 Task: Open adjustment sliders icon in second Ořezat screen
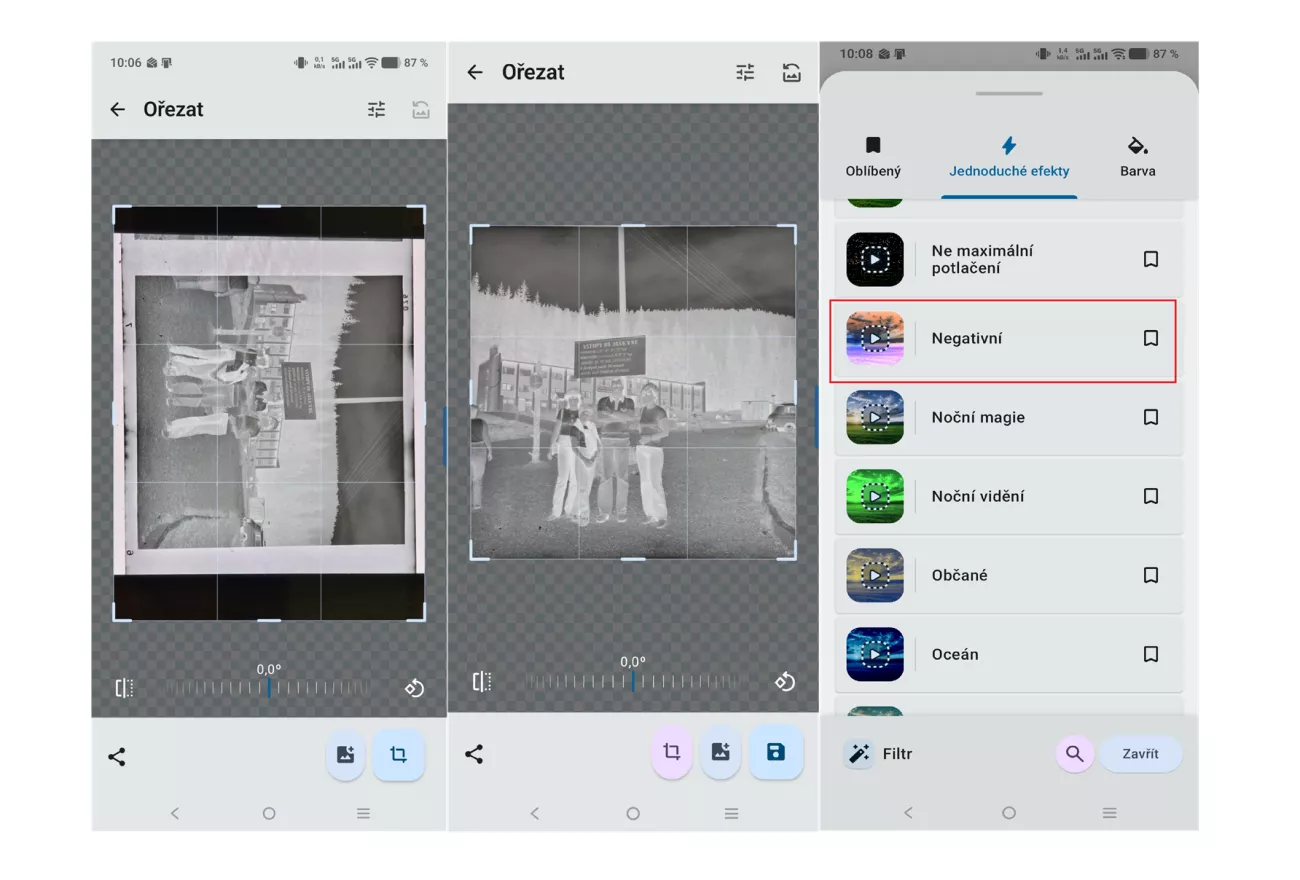(x=745, y=72)
